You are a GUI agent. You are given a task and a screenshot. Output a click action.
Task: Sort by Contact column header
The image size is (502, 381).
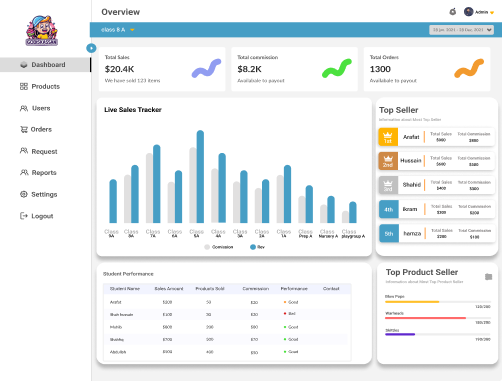331,289
